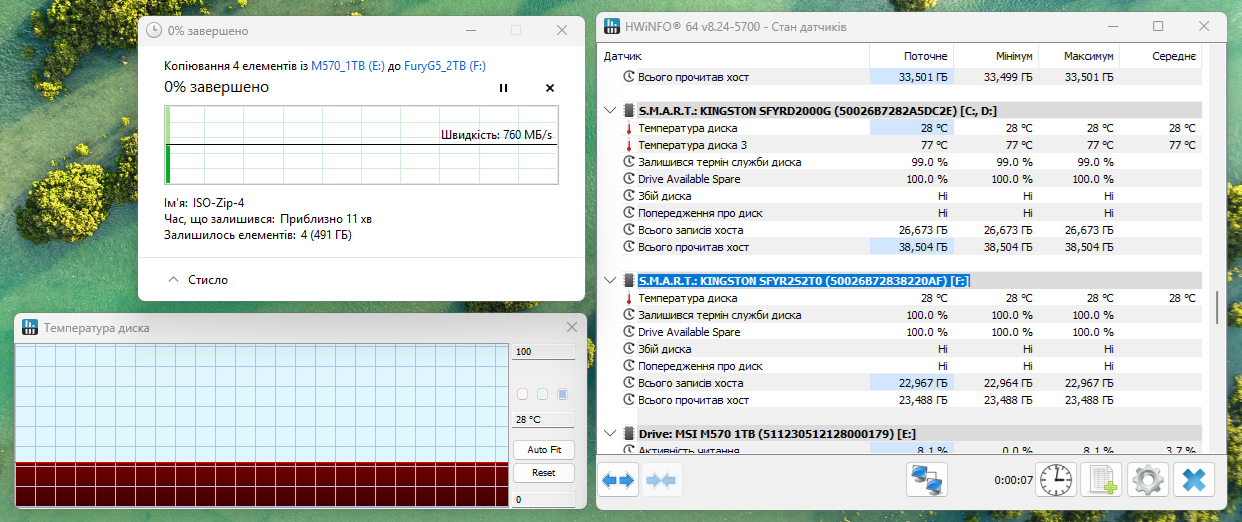Click the 0:00:07 elapsed timer

[1013, 481]
